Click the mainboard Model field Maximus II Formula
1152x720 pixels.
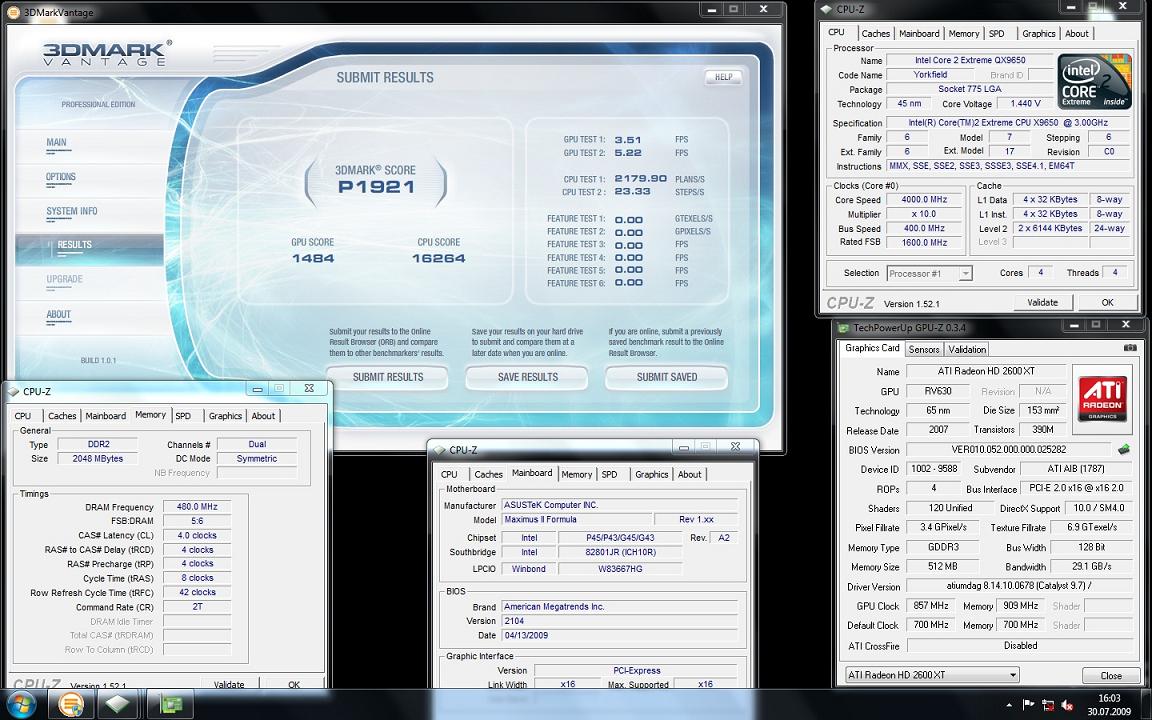click(x=576, y=519)
